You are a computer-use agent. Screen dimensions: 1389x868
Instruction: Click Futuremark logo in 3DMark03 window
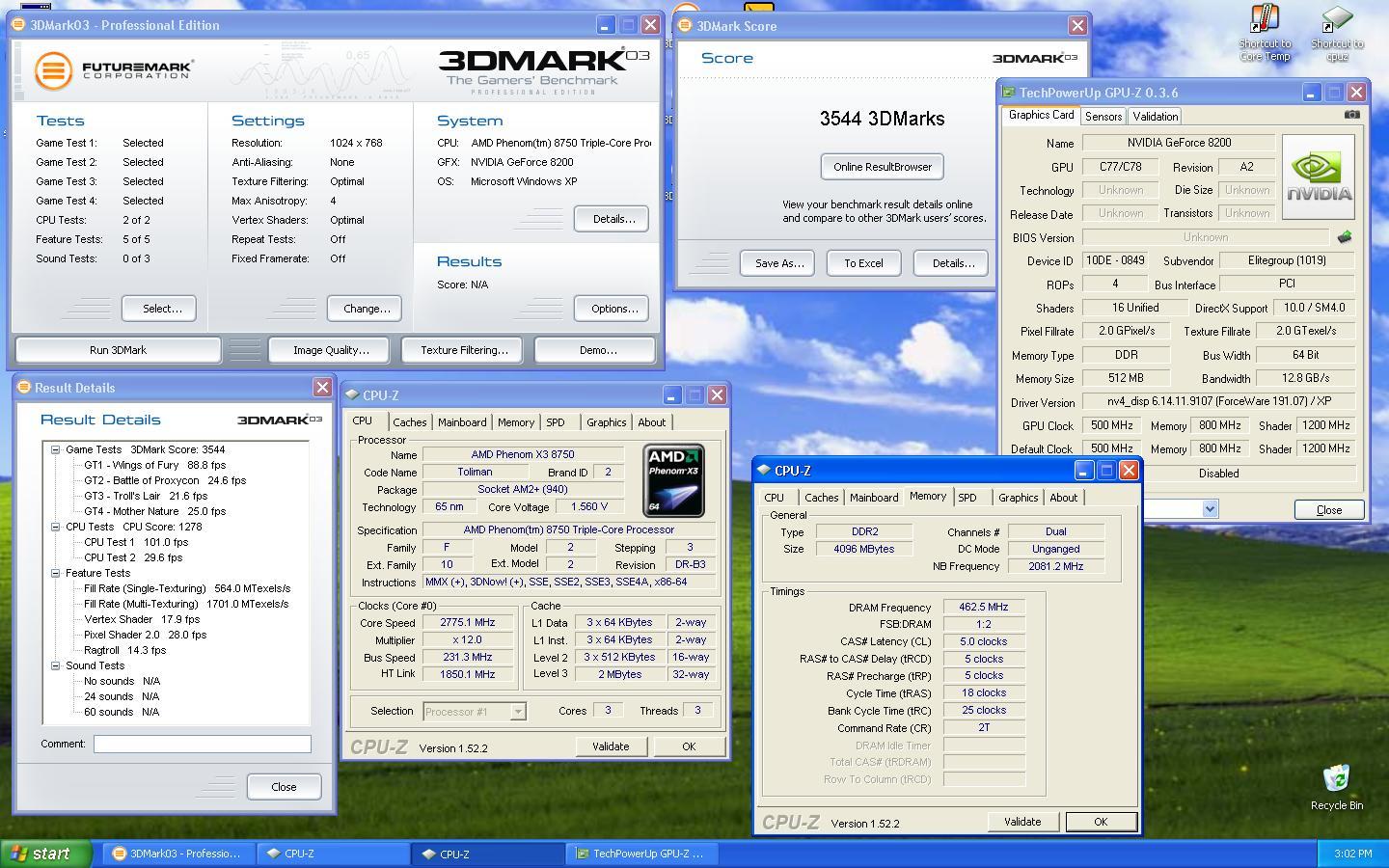[x=114, y=70]
